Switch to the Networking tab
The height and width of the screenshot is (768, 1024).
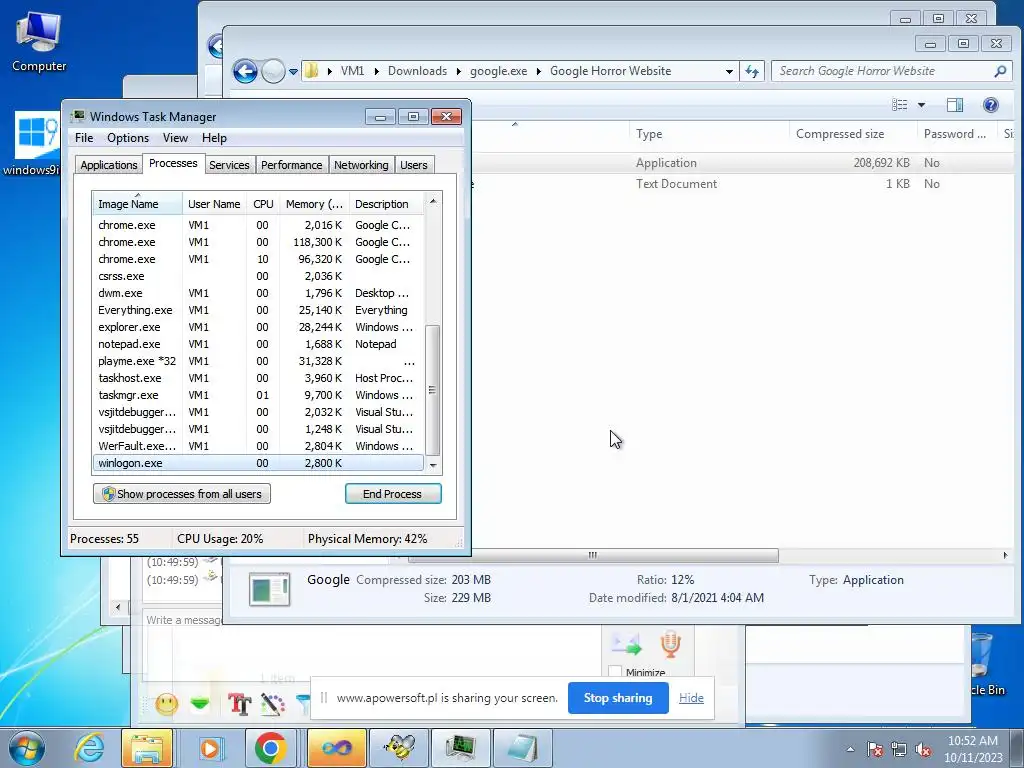(x=361, y=165)
